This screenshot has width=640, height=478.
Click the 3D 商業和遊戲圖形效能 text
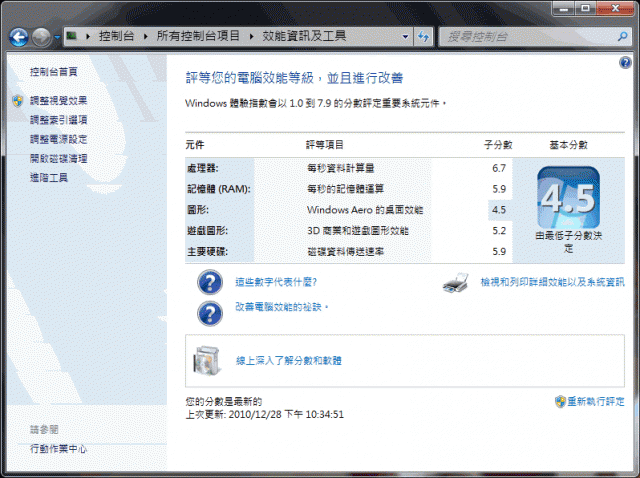(x=358, y=231)
